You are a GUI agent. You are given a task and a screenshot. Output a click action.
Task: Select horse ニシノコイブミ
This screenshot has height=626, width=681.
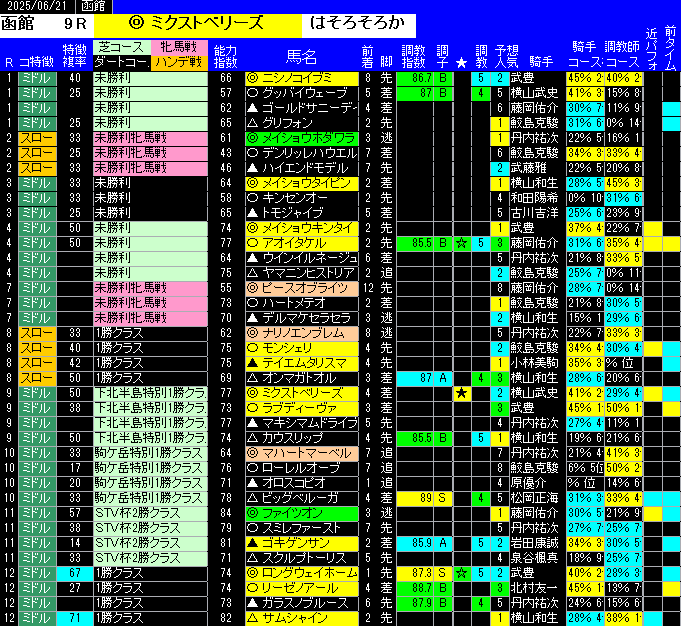point(302,78)
